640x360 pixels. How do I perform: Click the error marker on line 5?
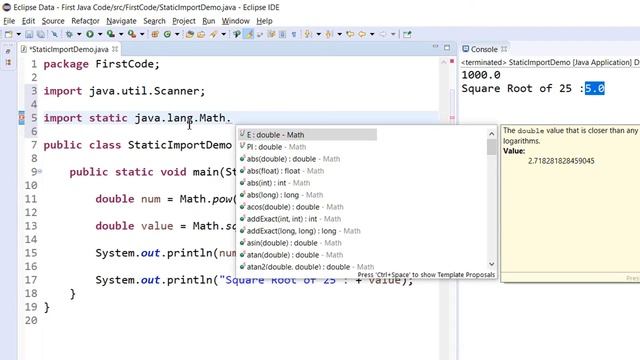tap(22, 118)
